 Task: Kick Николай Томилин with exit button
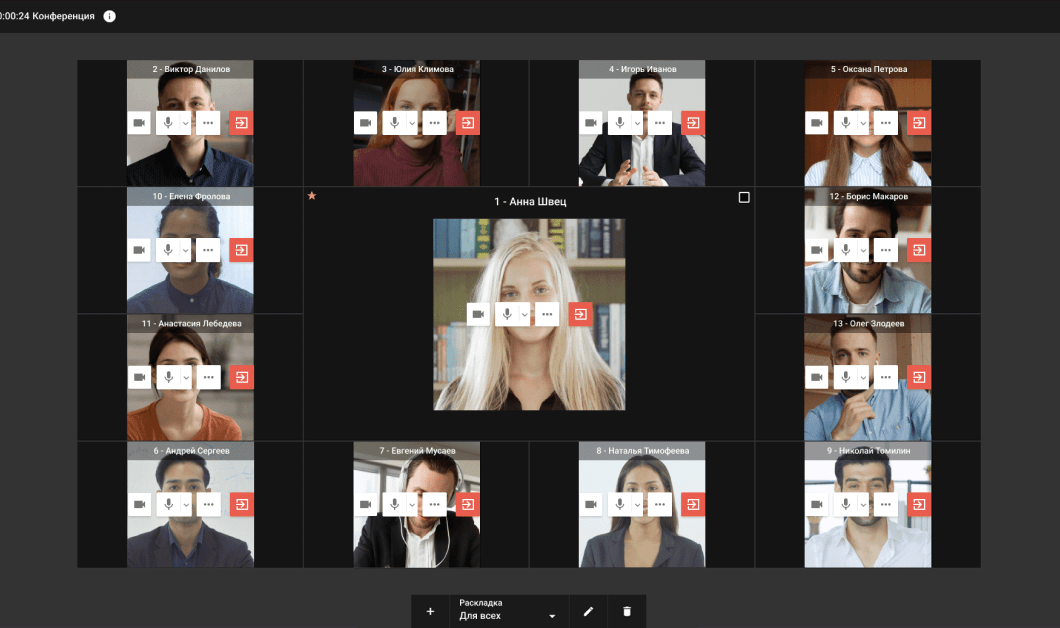click(919, 504)
